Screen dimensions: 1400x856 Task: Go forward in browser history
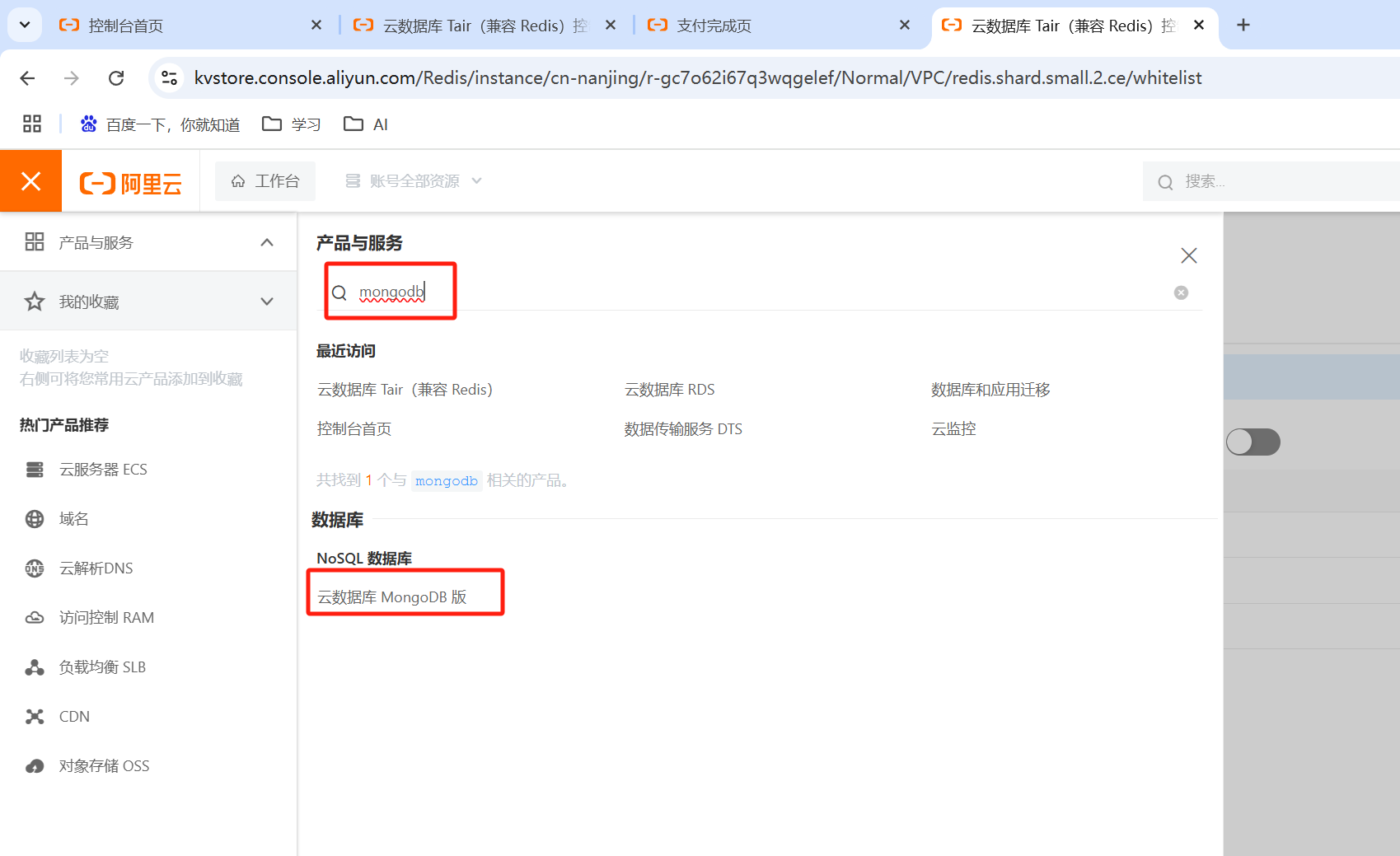pos(72,78)
